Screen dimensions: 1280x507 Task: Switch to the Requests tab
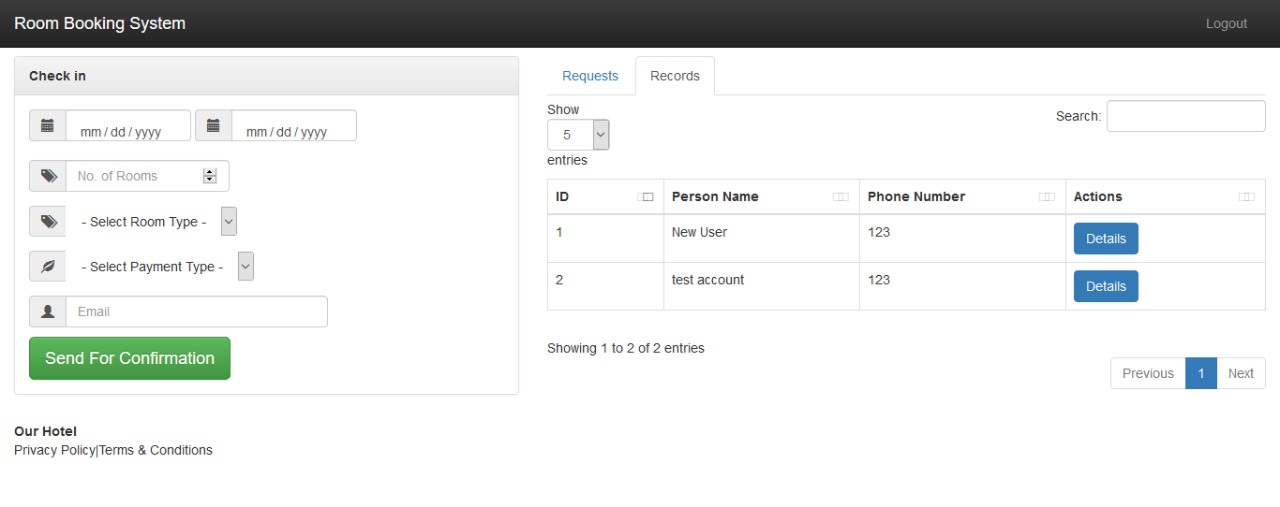[590, 76]
